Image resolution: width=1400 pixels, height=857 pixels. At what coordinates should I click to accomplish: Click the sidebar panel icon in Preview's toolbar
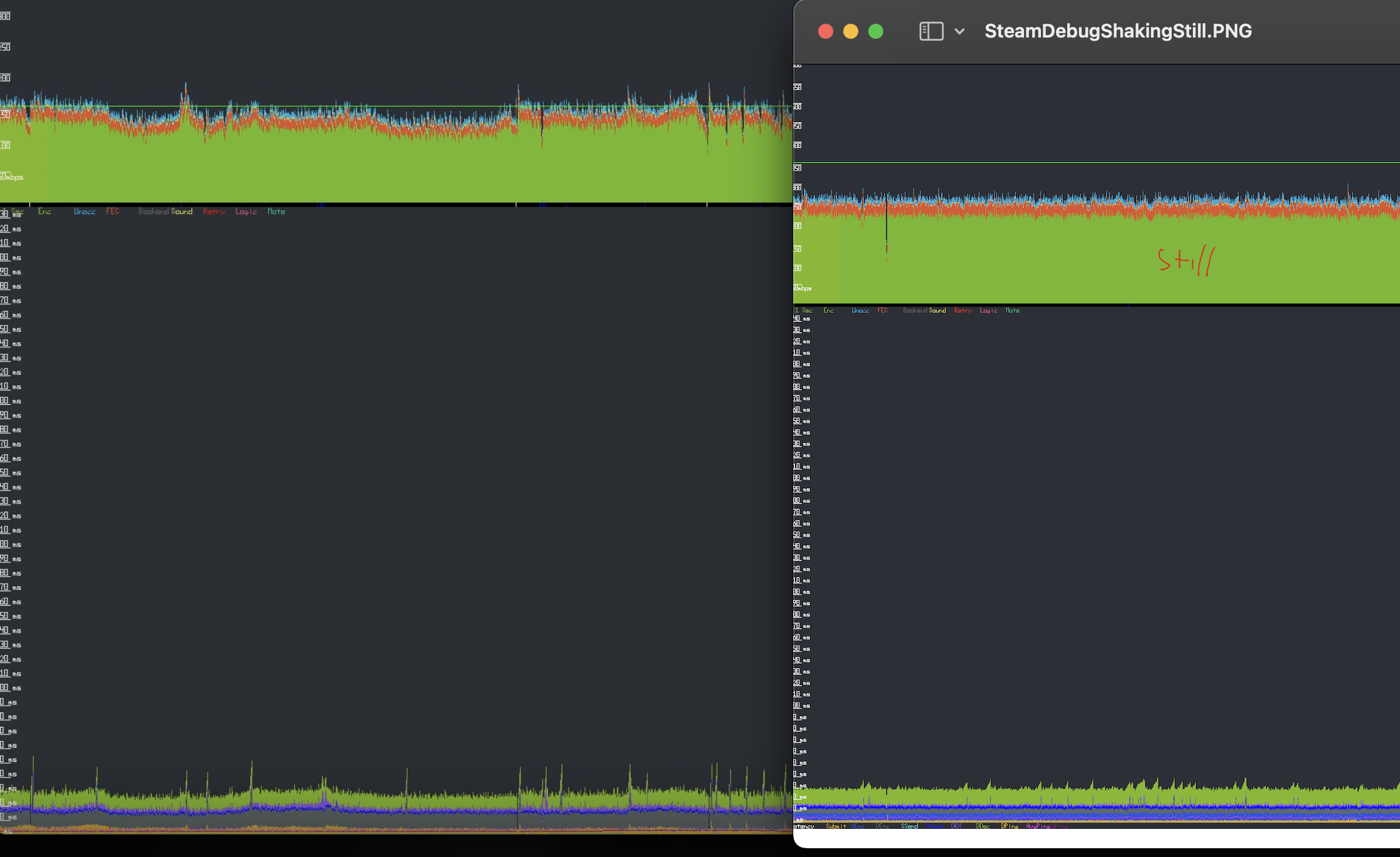(x=931, y=31)
